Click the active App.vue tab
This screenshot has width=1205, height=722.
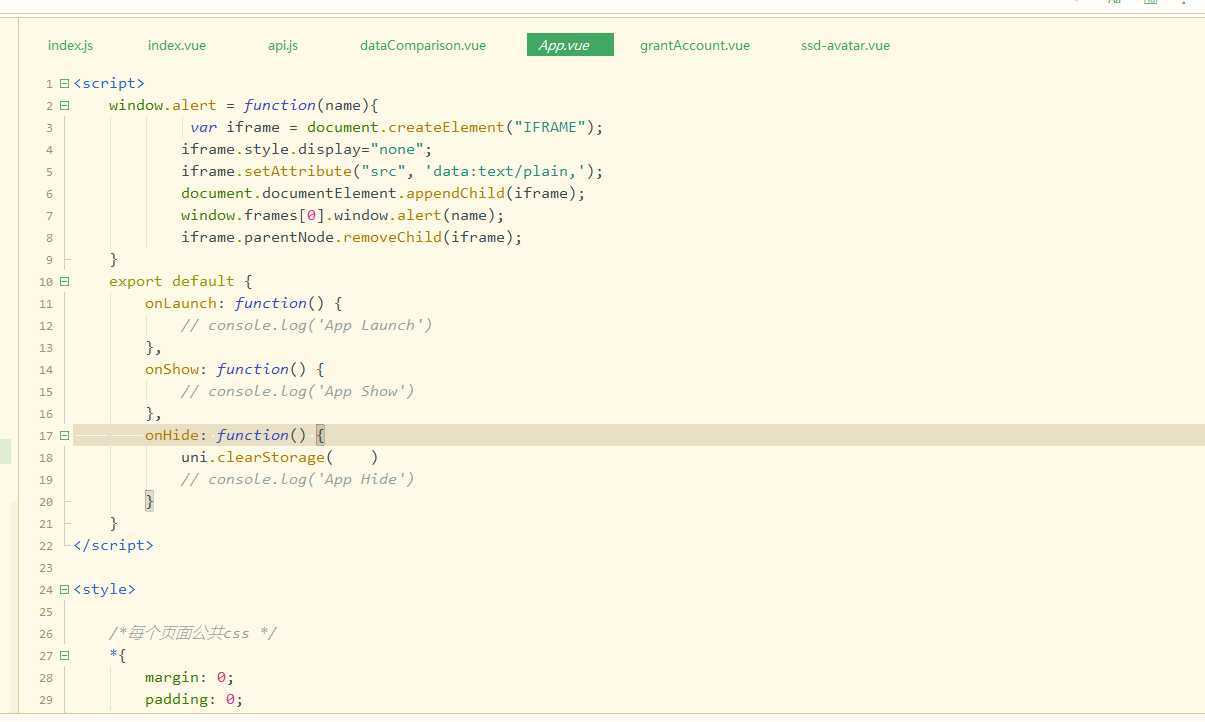click(x=570, y=45)
